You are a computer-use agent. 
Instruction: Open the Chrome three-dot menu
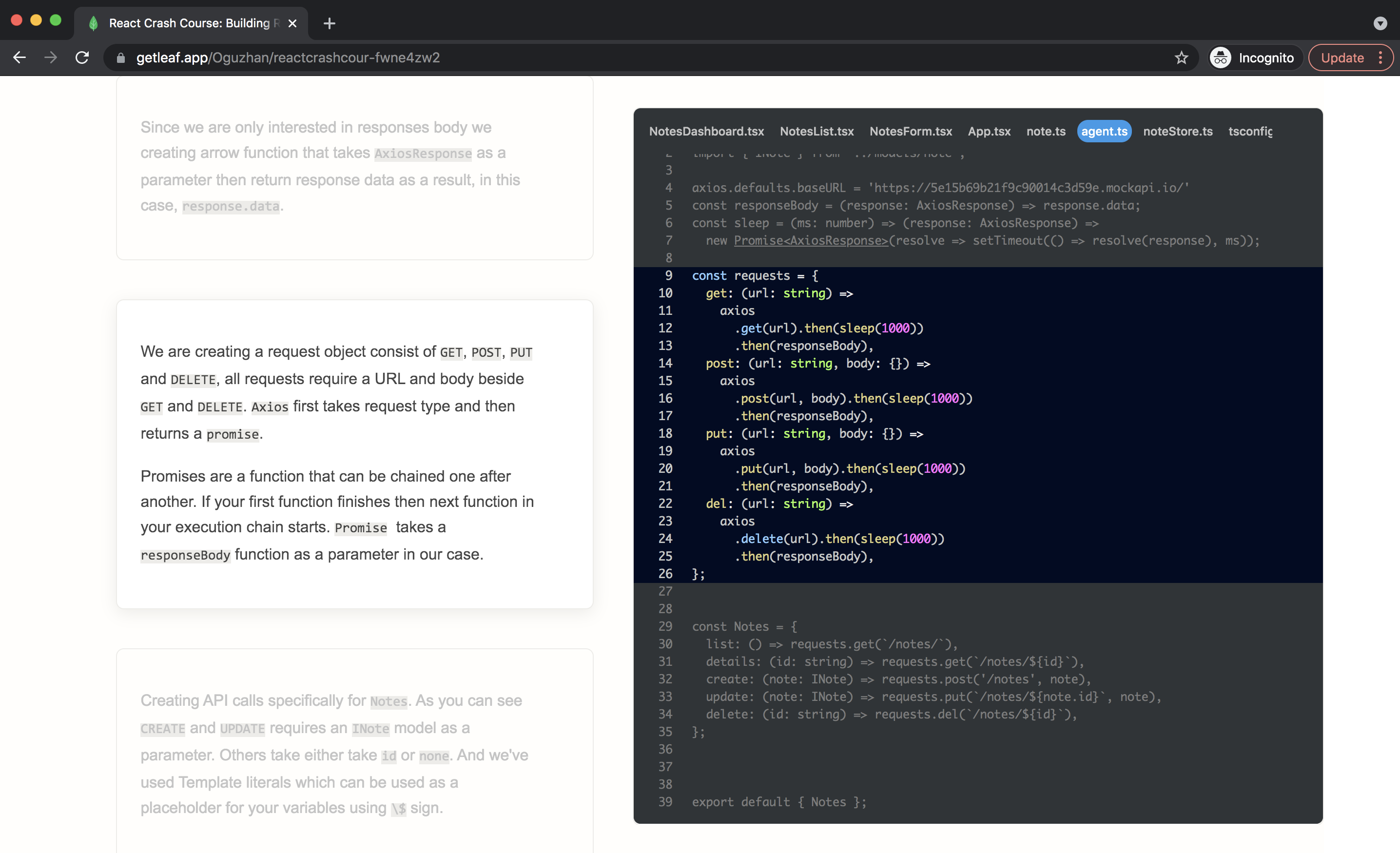point(1380,58)
